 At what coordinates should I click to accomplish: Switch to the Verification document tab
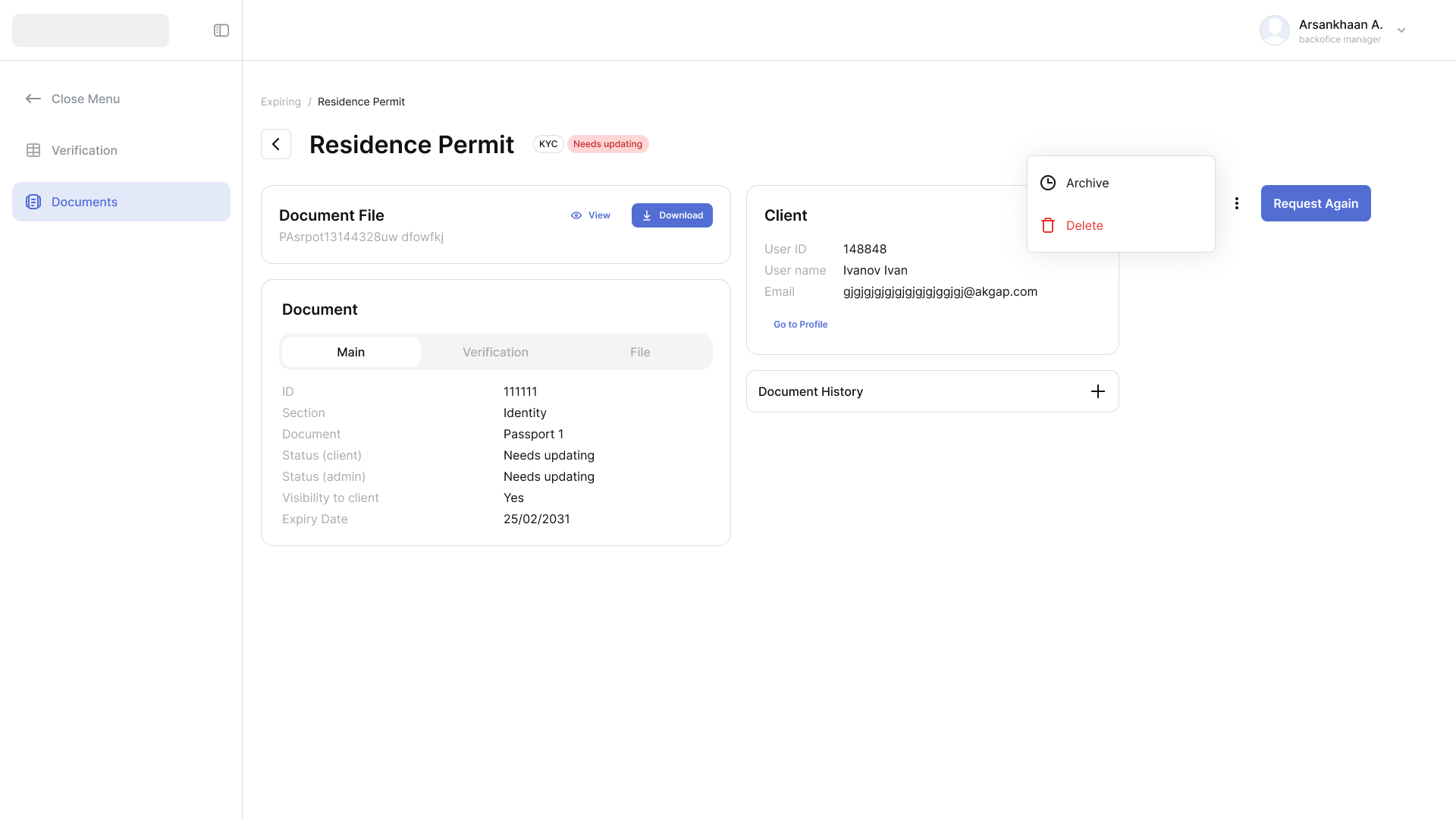point(495,352)
